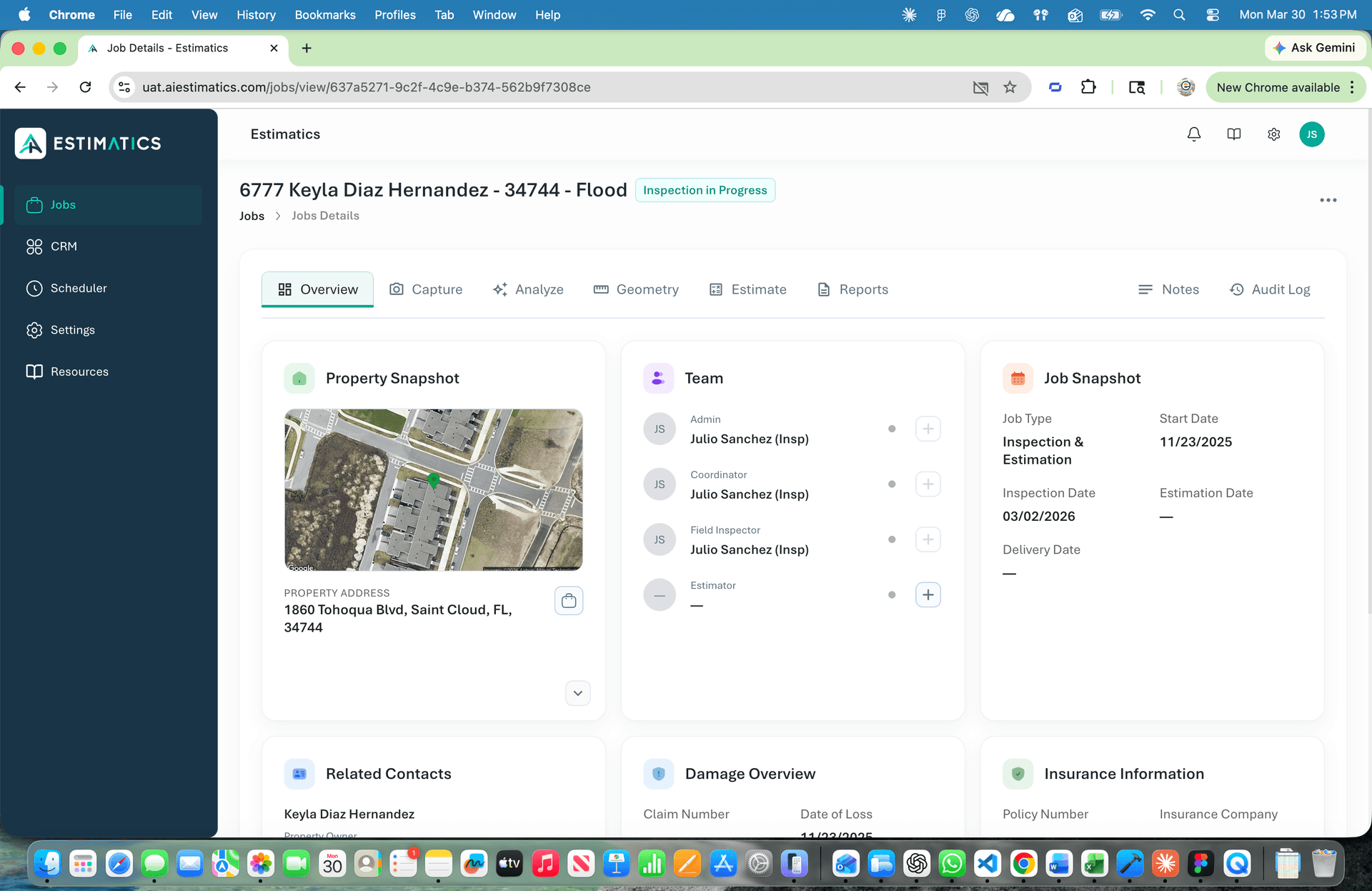Toggle status dot next to Field Inspector
The image size is (1372, 891).
point(892,539)
